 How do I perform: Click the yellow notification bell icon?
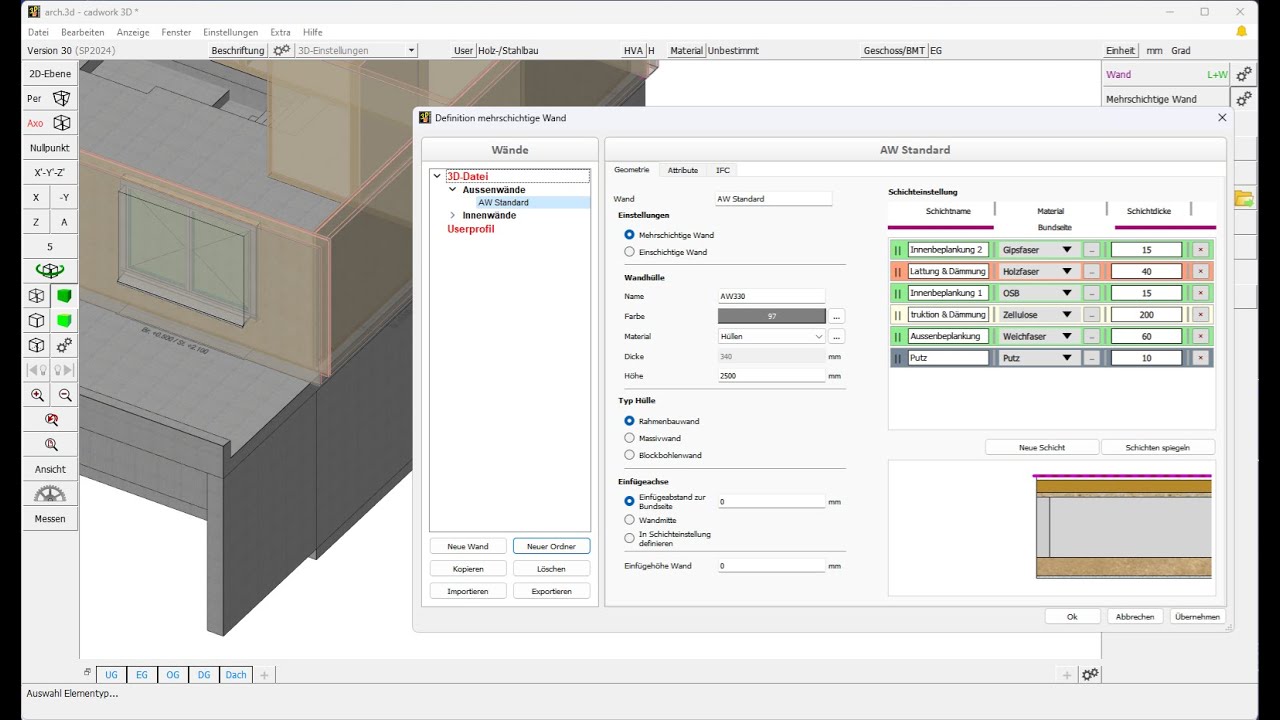tap(1241, 32)
